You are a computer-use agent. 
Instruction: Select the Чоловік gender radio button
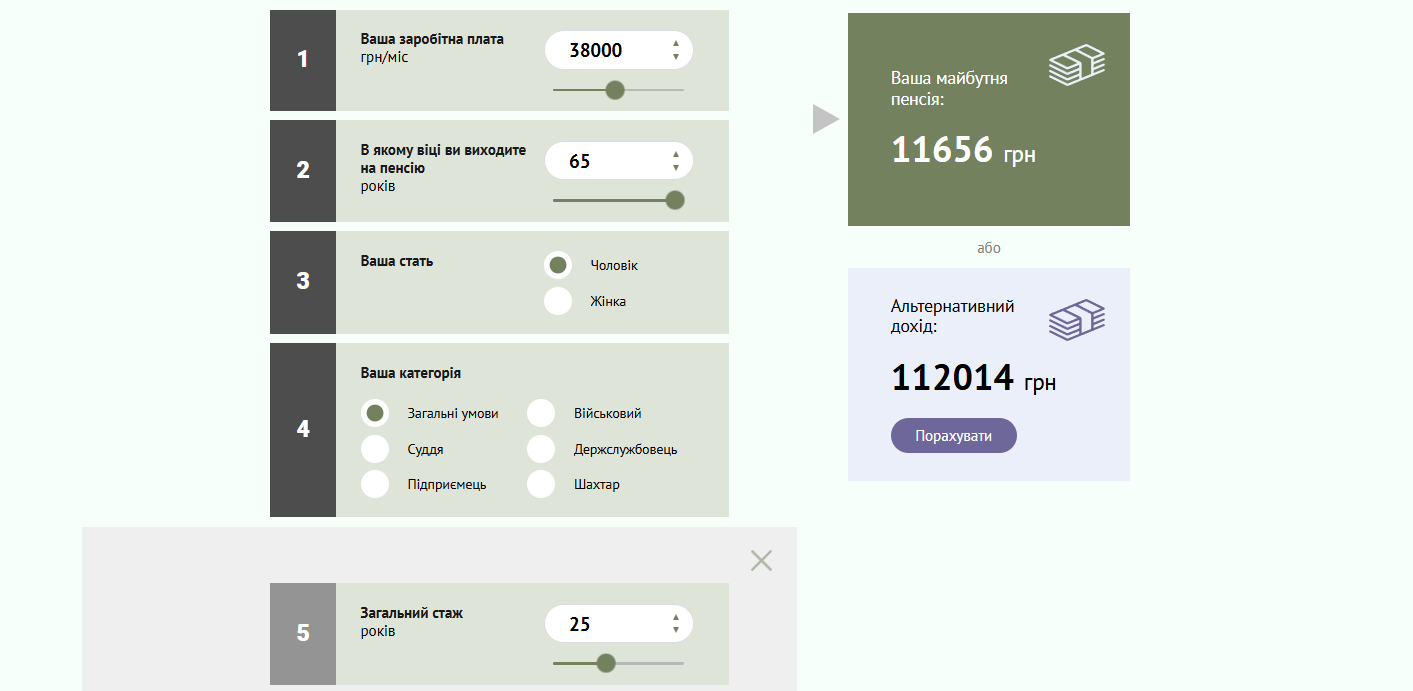(x=558, y=265)
